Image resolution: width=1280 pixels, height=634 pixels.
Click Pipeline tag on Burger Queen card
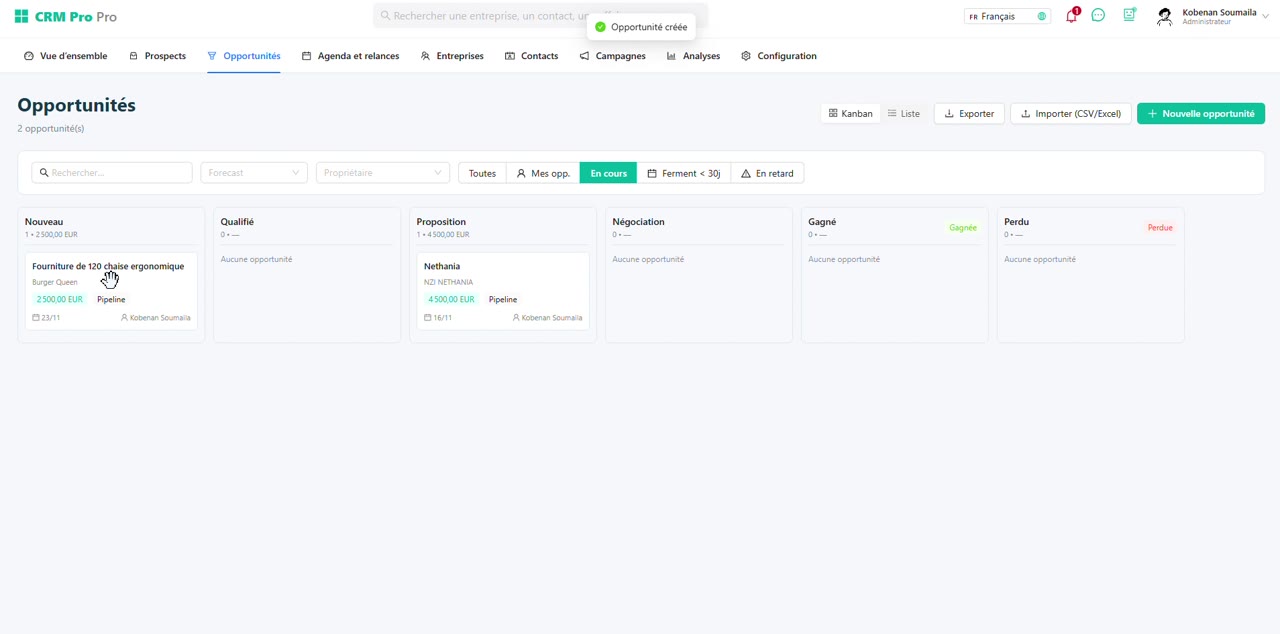click(x=111, y=299)
